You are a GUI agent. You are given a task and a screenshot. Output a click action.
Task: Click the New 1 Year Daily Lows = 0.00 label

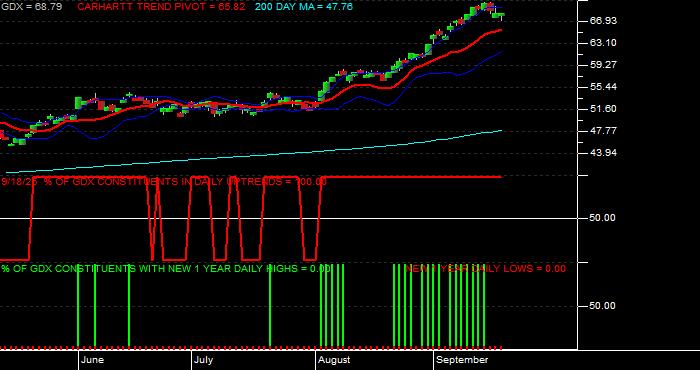click(x=485, y=268)
